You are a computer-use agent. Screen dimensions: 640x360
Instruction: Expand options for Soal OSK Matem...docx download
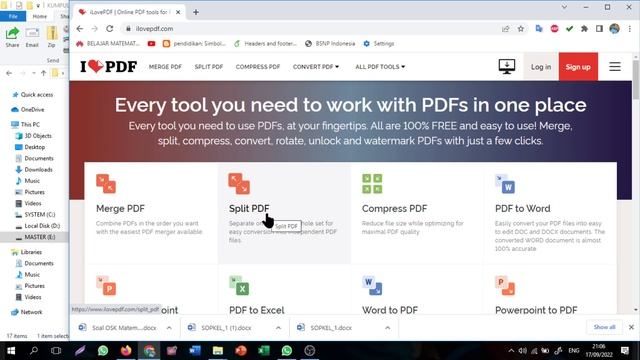coord(169,328)
